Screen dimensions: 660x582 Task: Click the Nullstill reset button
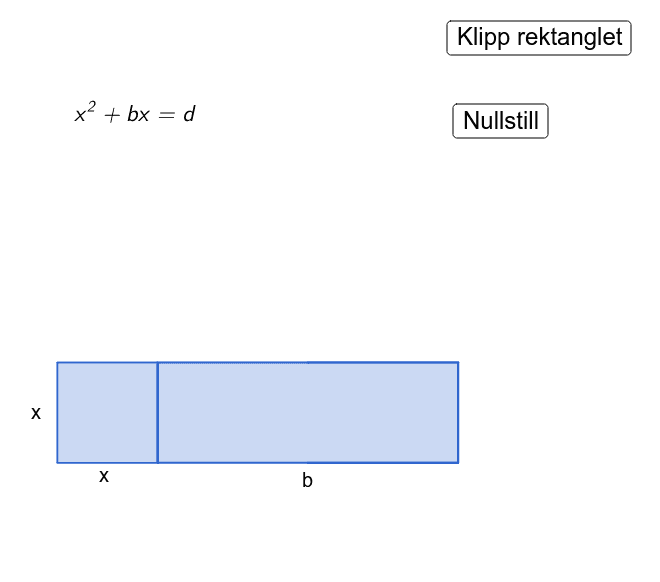[x=501, y=122]
